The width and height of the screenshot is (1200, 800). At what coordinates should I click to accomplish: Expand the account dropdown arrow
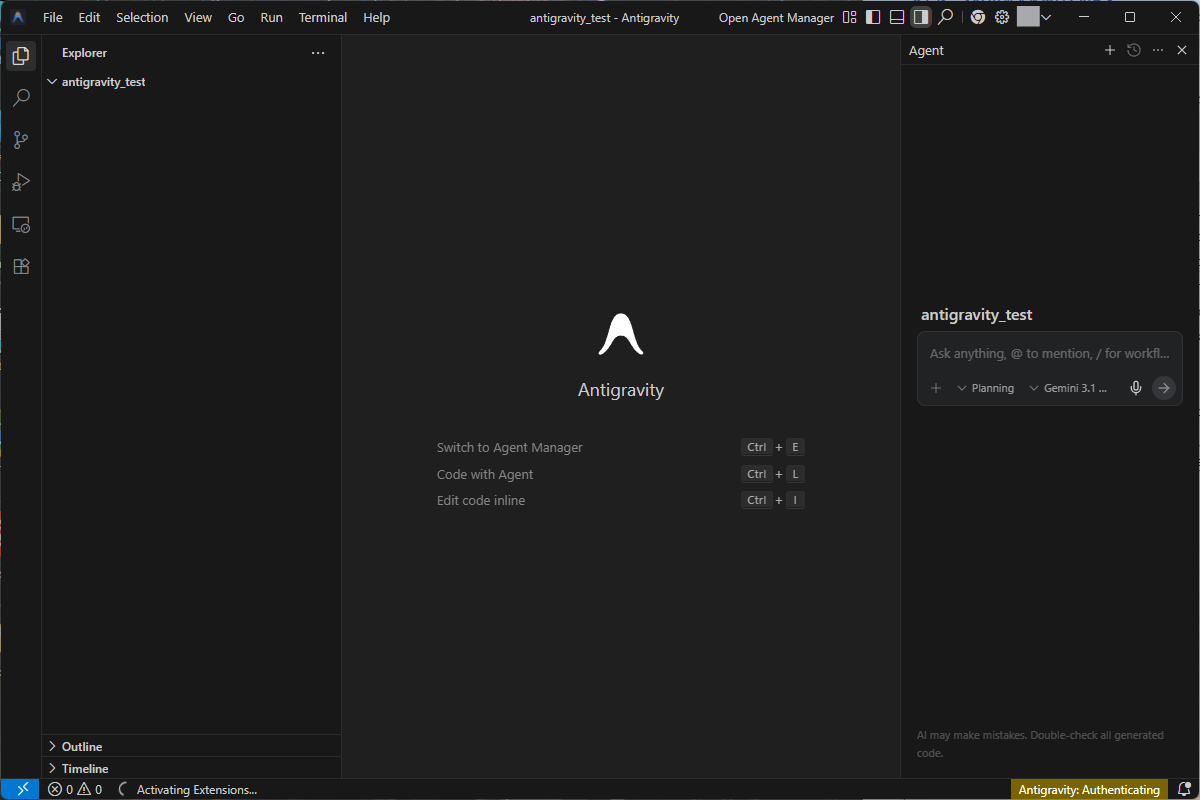1046,17
